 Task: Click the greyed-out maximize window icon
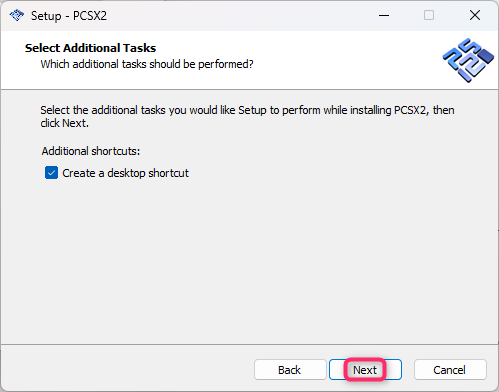[x=429, y=15]
